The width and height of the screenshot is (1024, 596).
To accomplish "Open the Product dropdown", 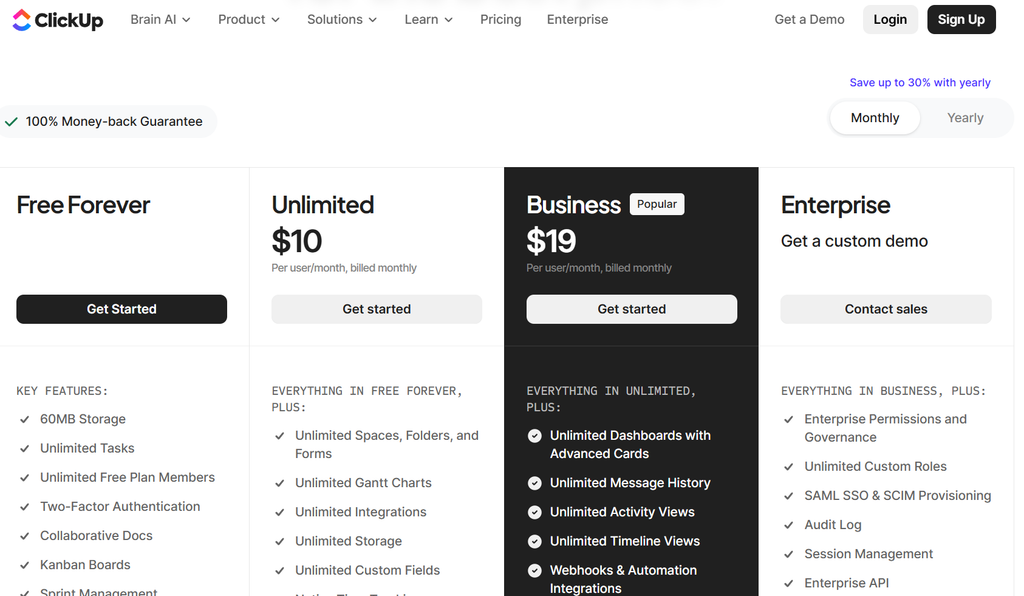I will pos(249,20).
